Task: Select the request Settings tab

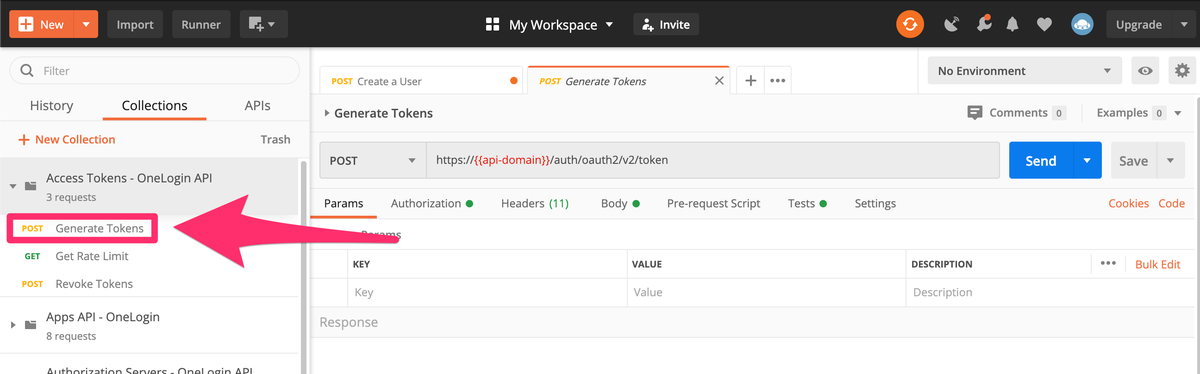Action: click(875, 203)
